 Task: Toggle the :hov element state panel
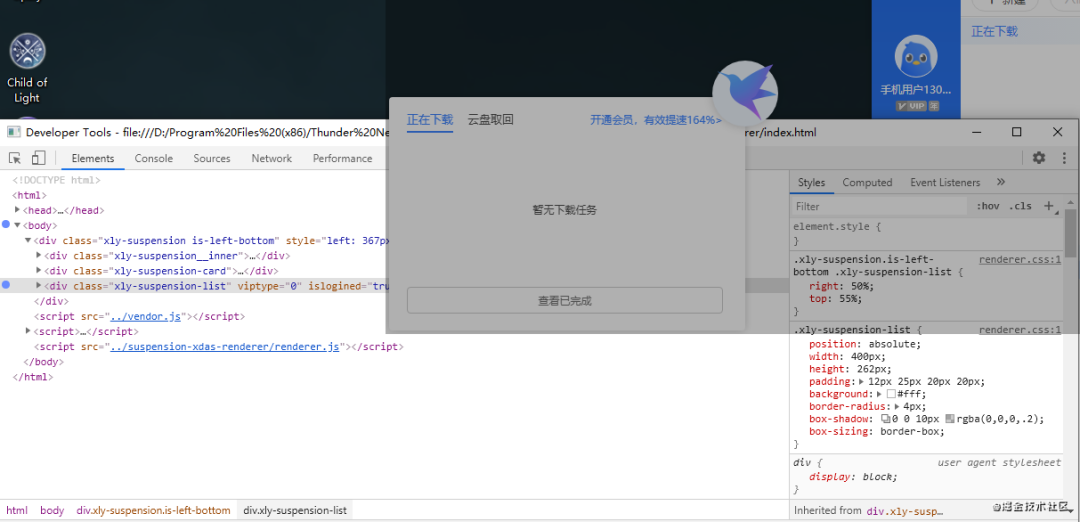coord(987,206)
